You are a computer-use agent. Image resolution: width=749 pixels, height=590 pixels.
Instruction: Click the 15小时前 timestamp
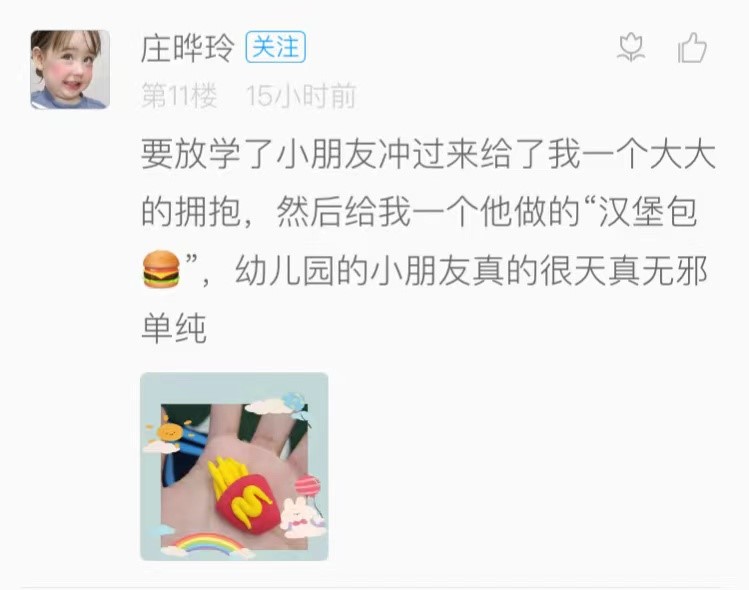click(x=301, y=95)
